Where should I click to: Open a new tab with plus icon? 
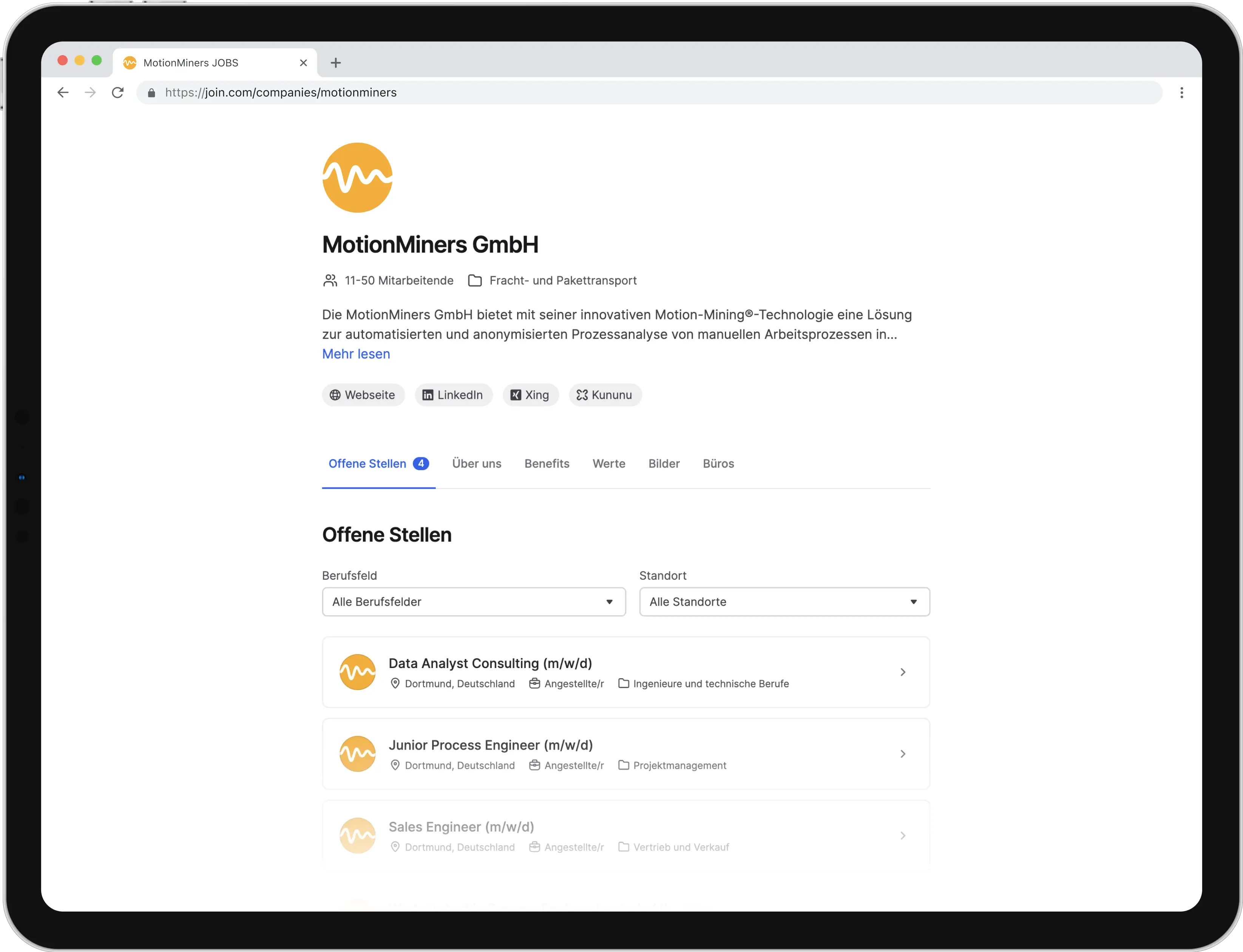pyautogui.click(x=335, y=63)
